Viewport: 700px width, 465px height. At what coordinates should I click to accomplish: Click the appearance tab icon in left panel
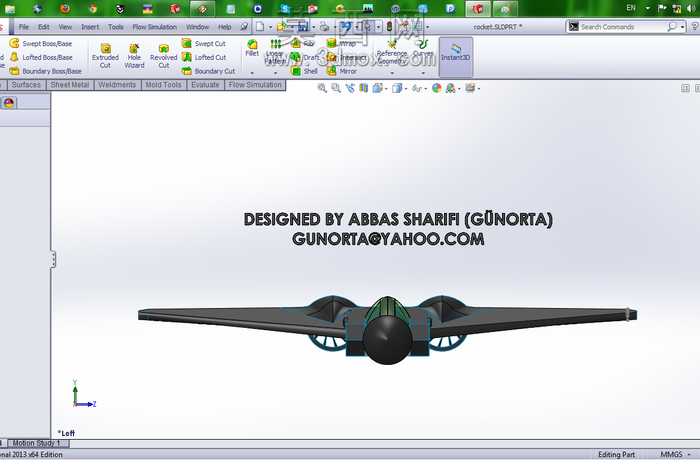click(9, 103)
